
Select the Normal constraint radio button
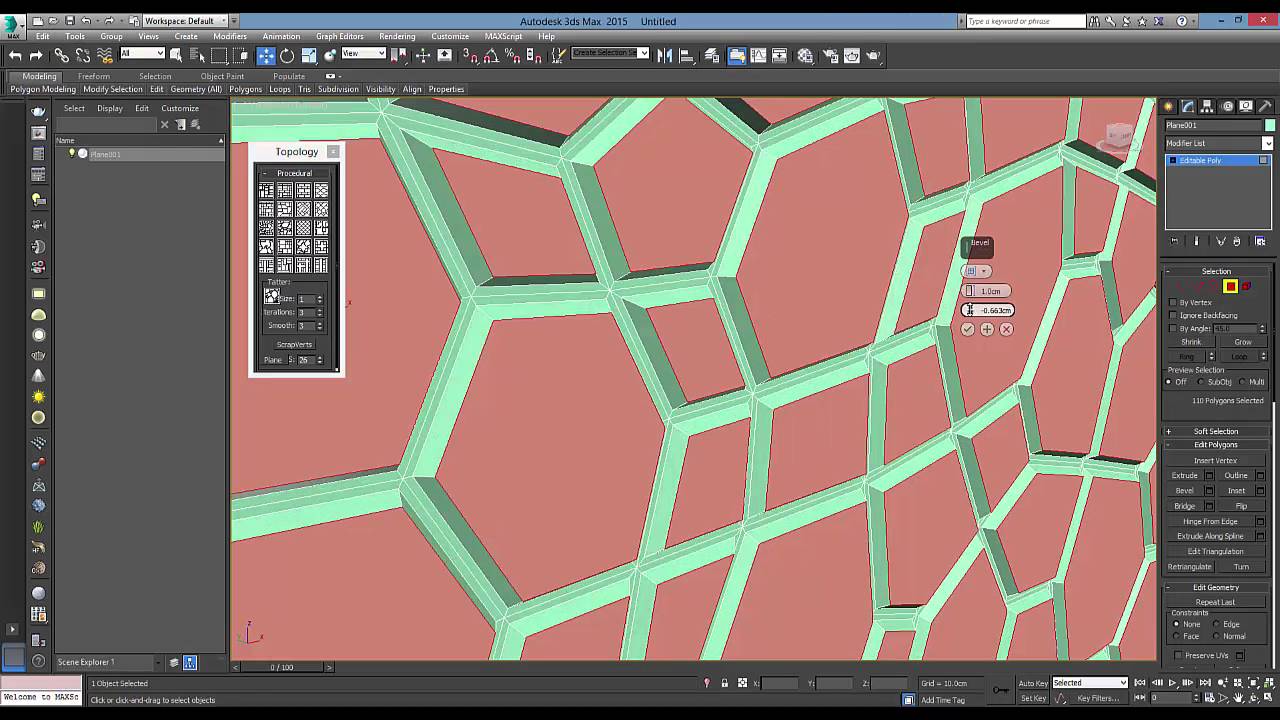pos(1217,636)
